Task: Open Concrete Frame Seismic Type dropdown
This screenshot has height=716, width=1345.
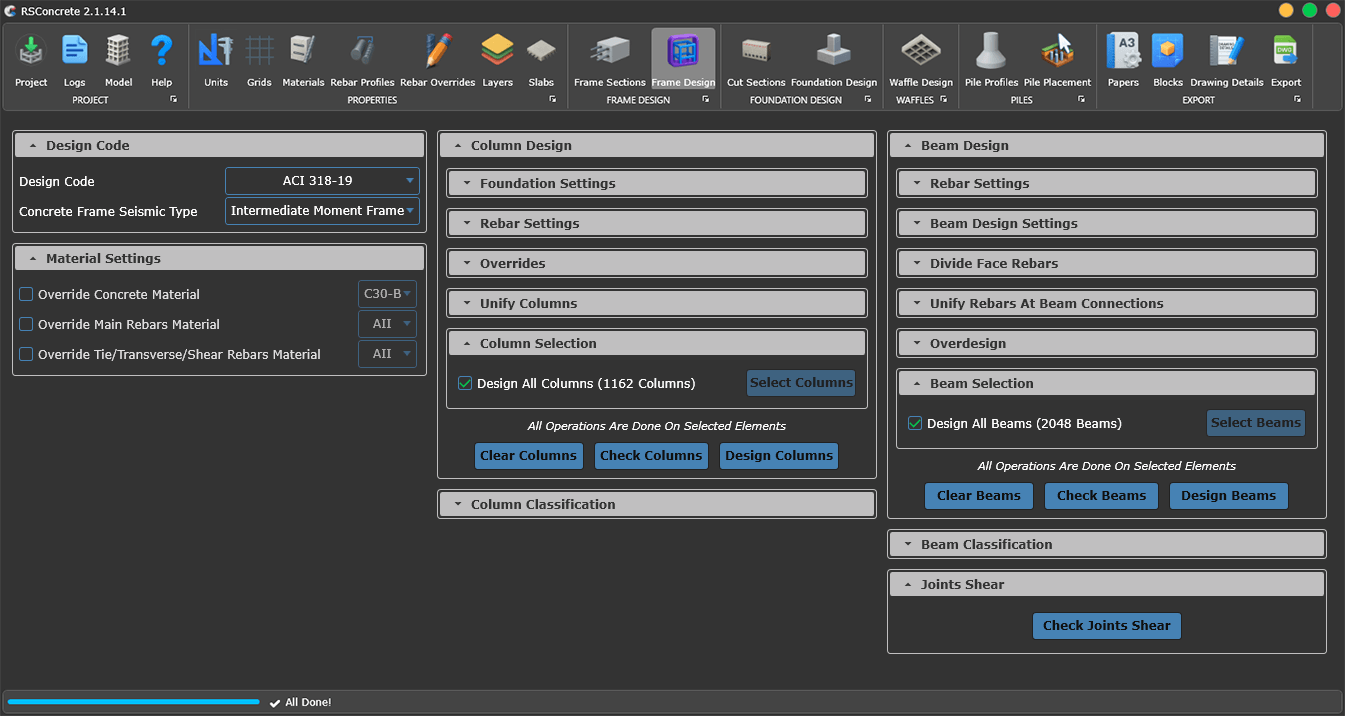Action: coord(322,211)
